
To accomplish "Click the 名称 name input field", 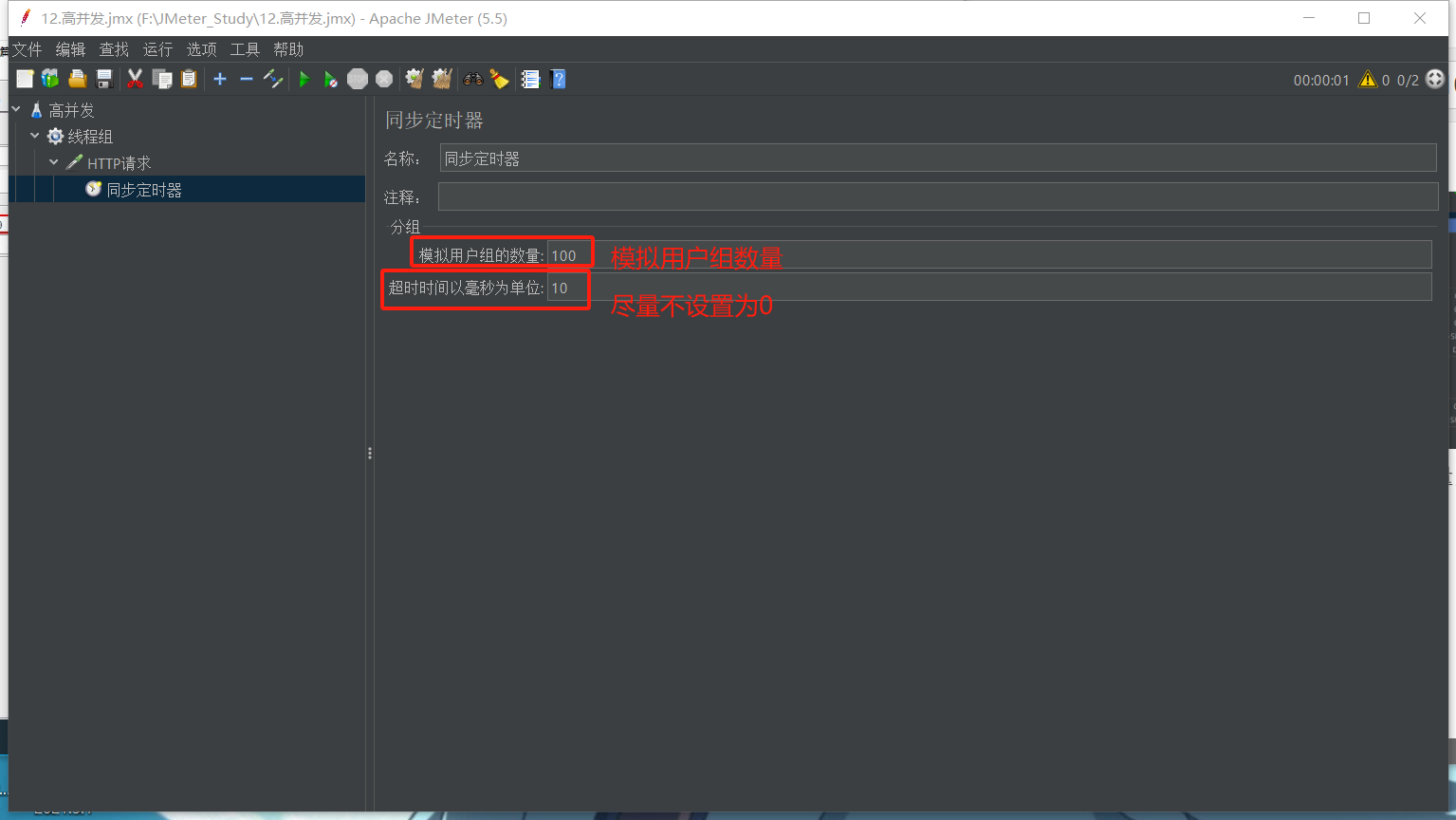I will tap(938, 158).
